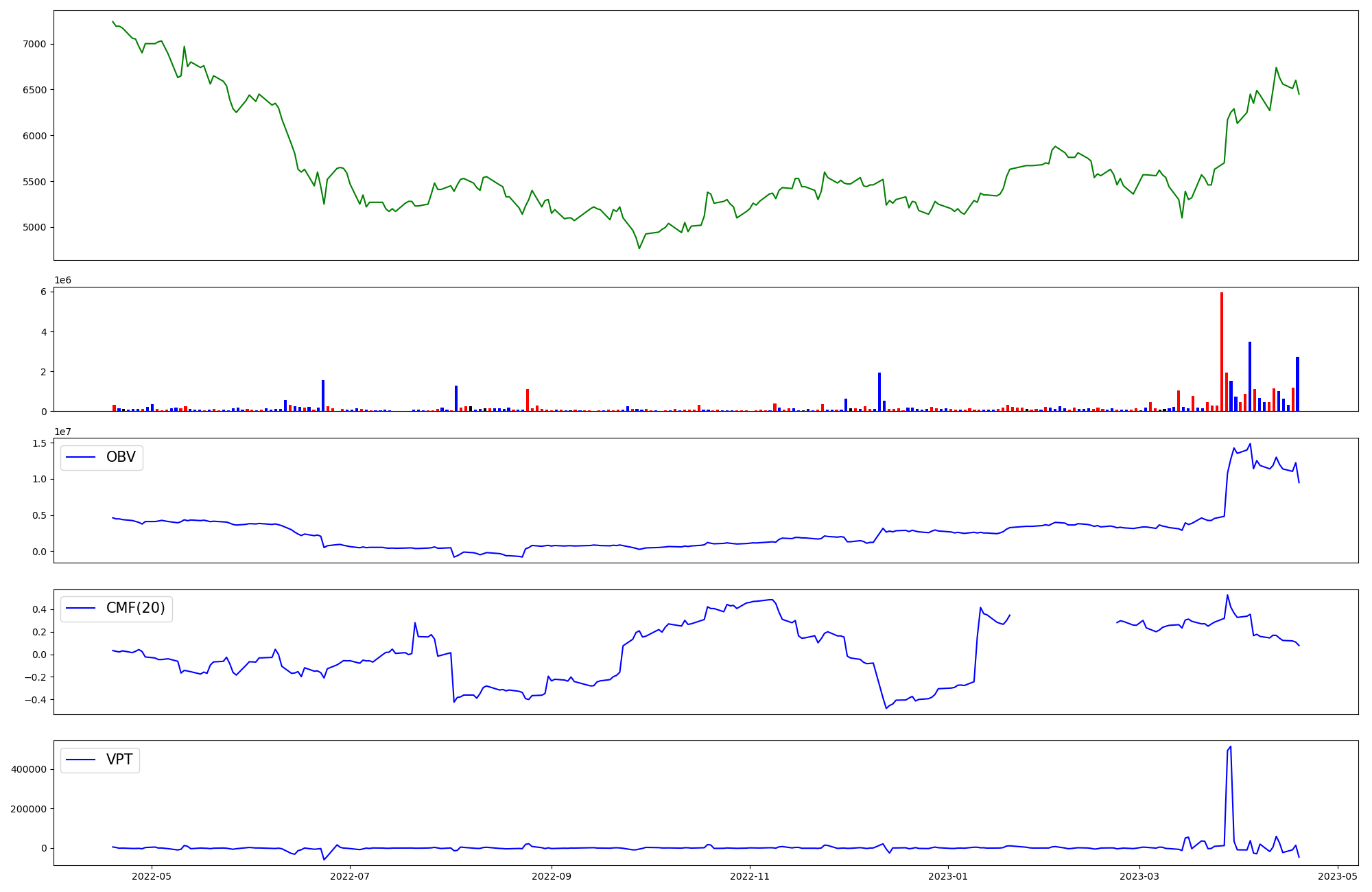Click the 2022-11 x-axis date label

[750, 876]
